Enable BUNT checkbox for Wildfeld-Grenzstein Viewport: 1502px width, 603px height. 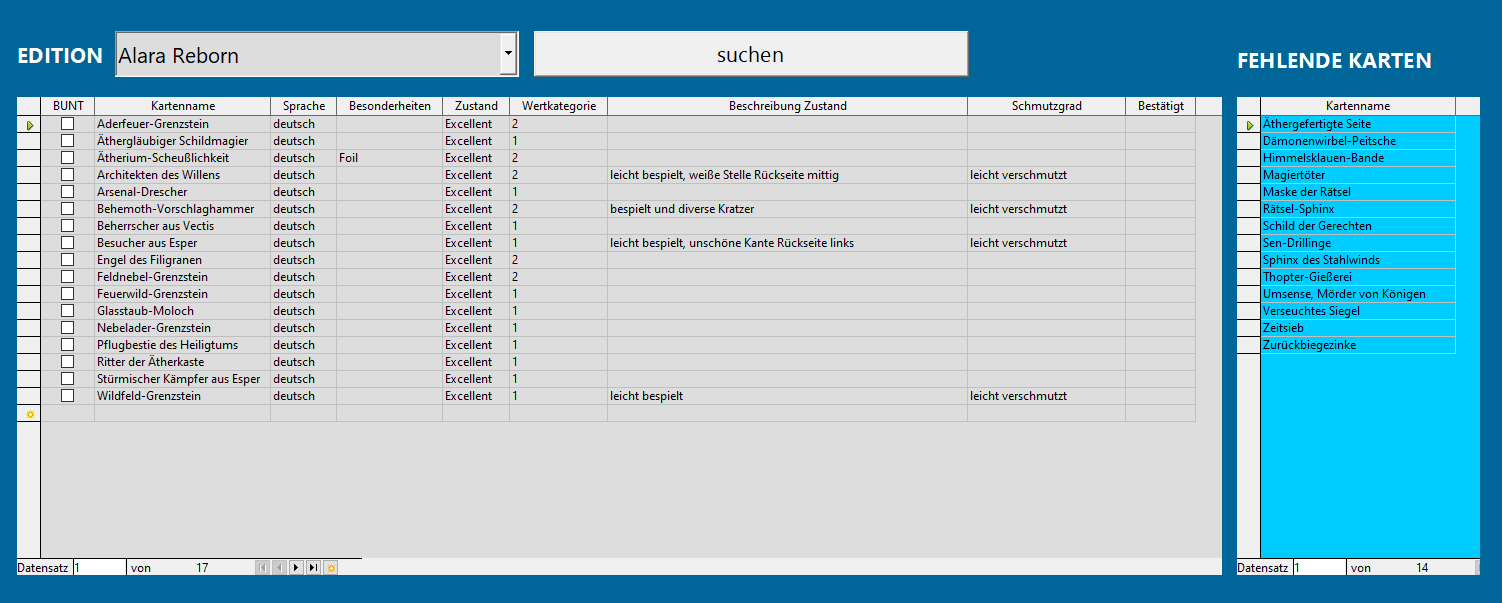click(68, 396)
